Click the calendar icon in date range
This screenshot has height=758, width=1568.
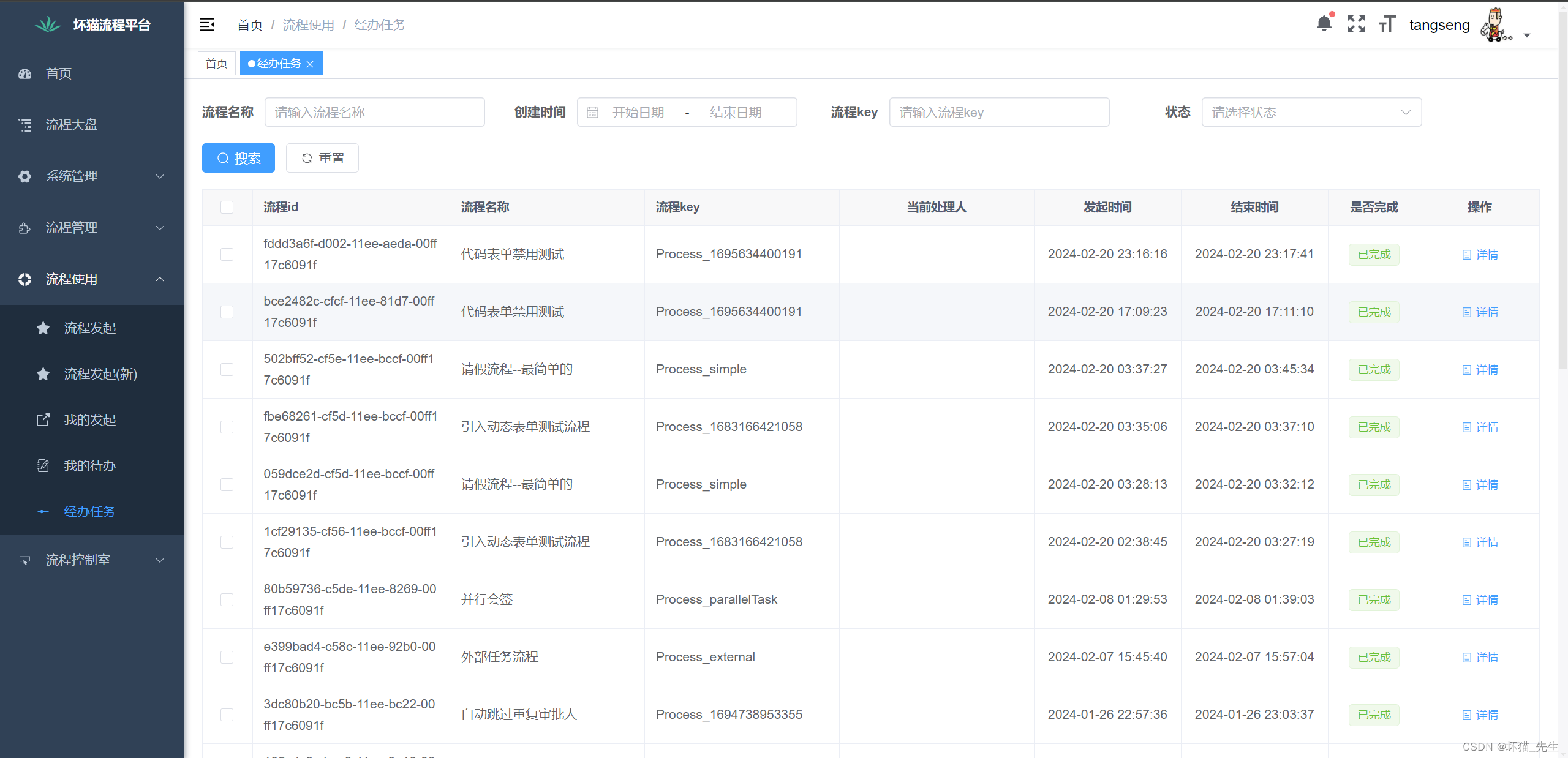(x=592, y=113)
